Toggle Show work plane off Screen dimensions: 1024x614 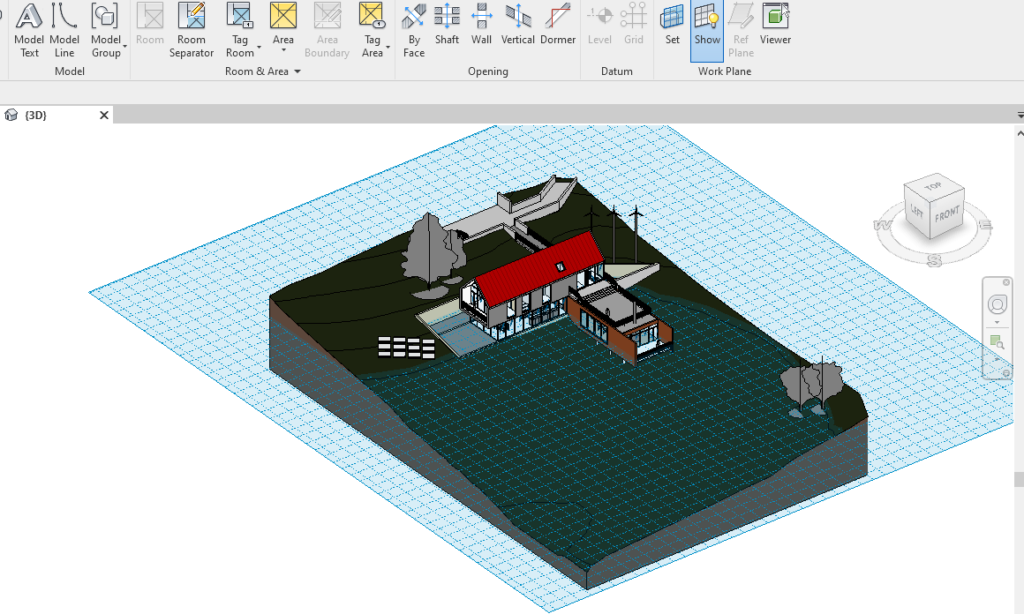pyautogui.click(x=707, y=30)
